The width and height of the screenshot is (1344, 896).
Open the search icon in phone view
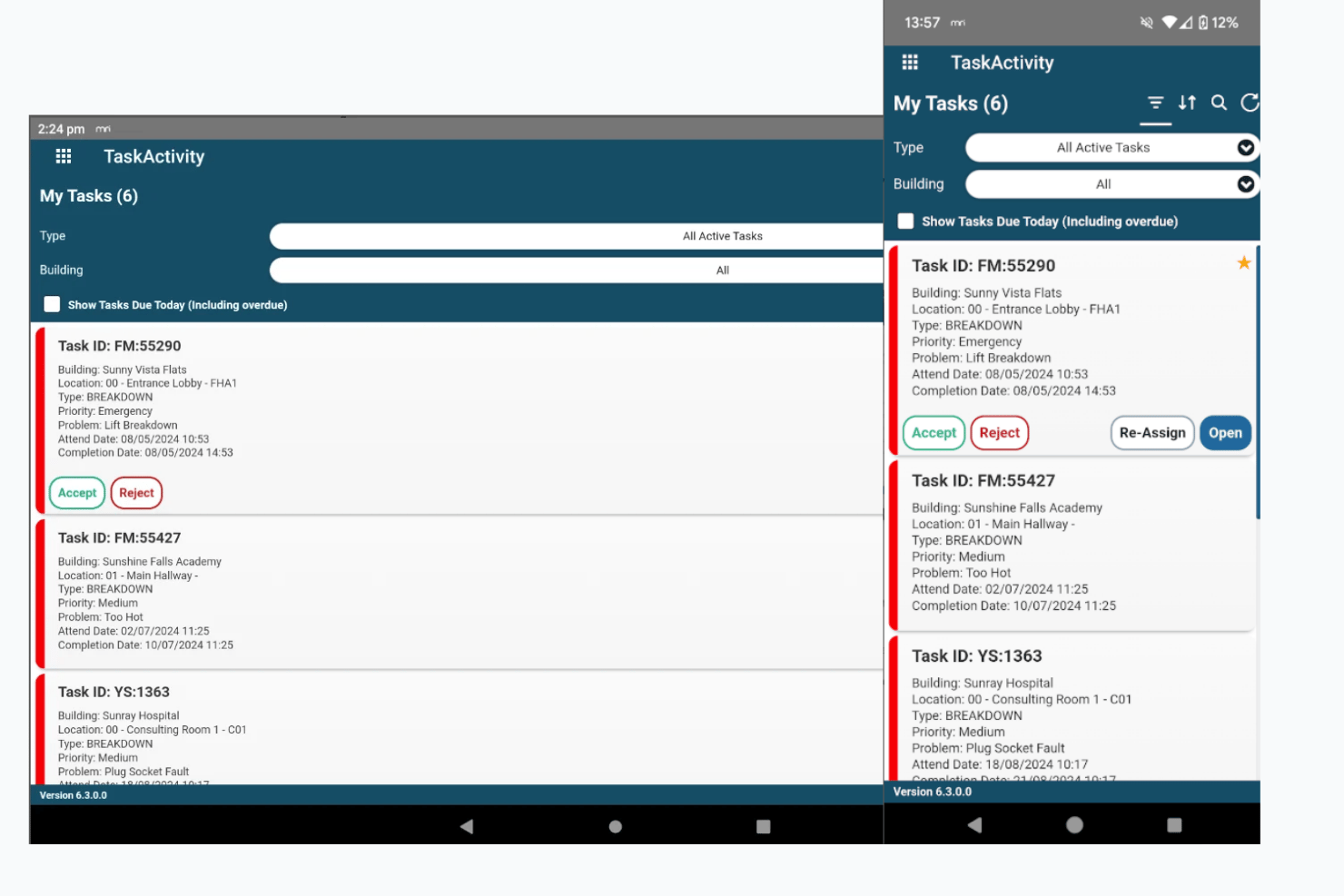[1219, 103]
